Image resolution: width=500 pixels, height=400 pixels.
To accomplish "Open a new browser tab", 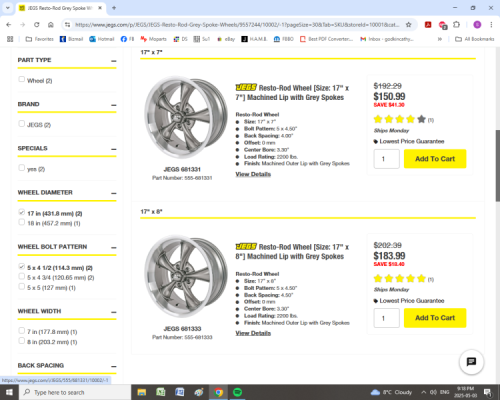I will click(x=114, y=8).
